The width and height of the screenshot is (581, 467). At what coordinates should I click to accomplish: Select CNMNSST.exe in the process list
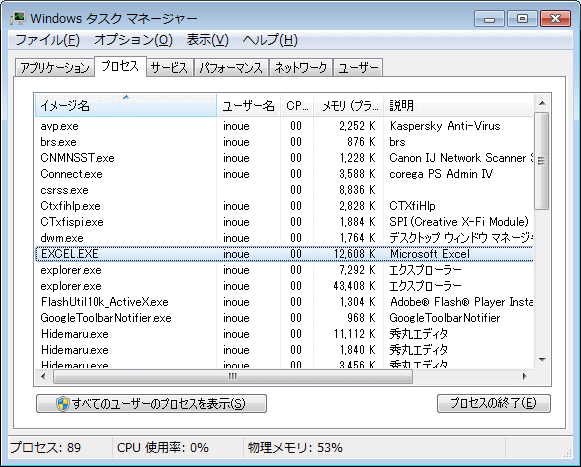click(x=284, y=158)
